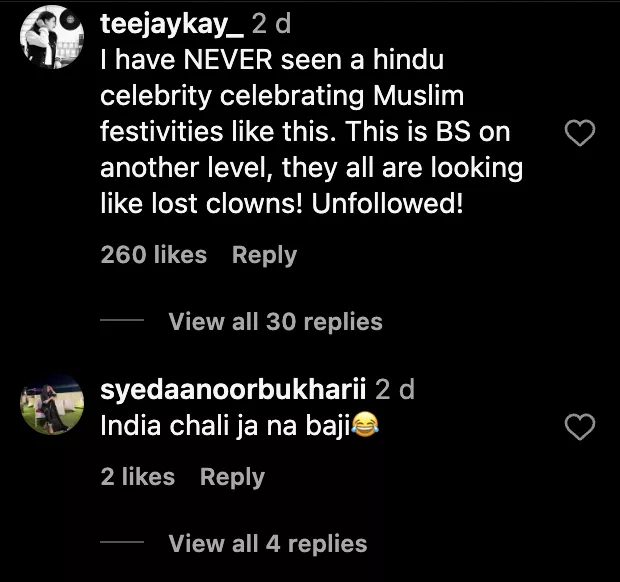Expand View all 30 replies
620x582 pixels.
coord(275,322)
